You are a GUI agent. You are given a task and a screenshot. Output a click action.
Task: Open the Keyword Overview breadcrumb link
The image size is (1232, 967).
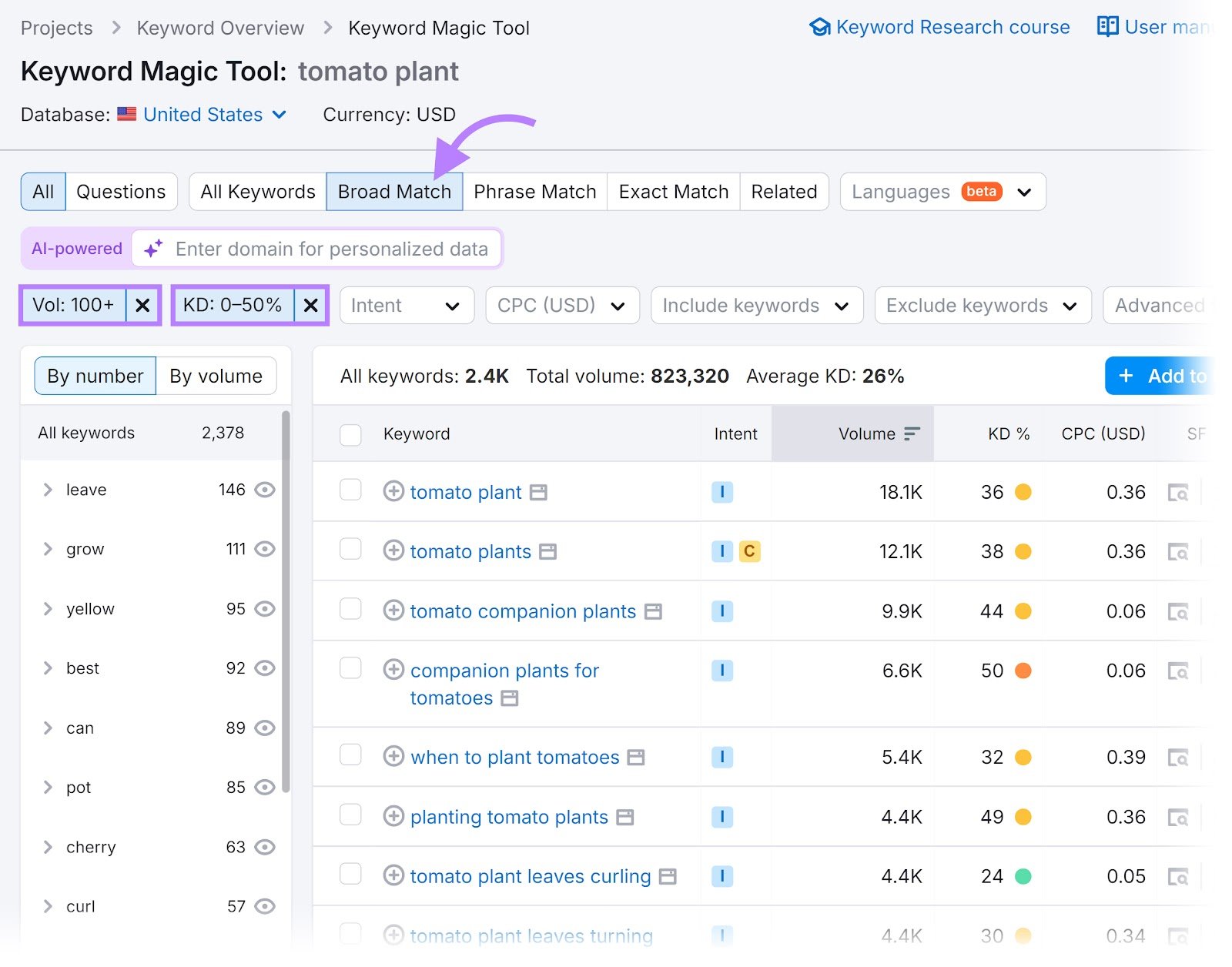(220, 28)
